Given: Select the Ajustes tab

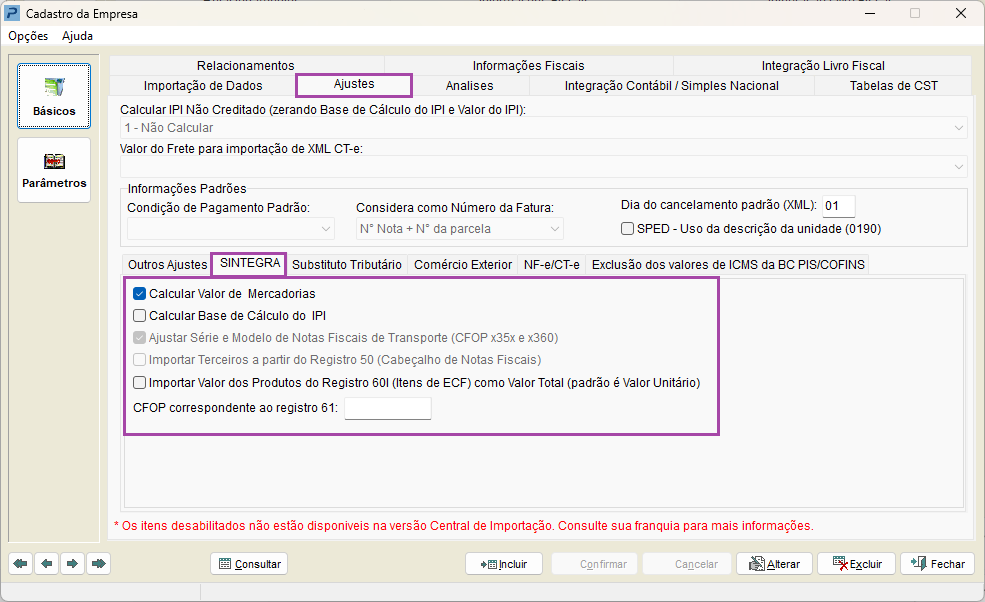Looking at the screenshot, I should point(354,84).
